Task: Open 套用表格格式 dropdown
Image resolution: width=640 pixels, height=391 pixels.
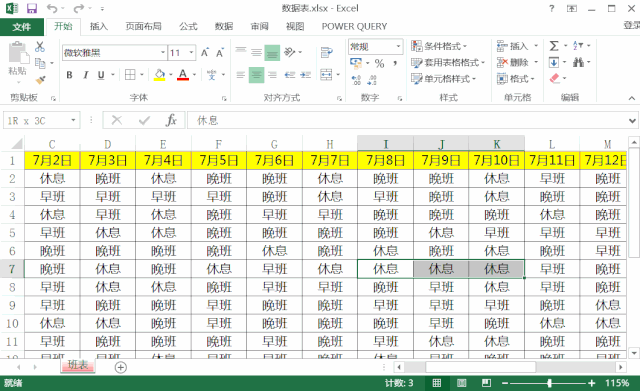Action: click(448, 62)
